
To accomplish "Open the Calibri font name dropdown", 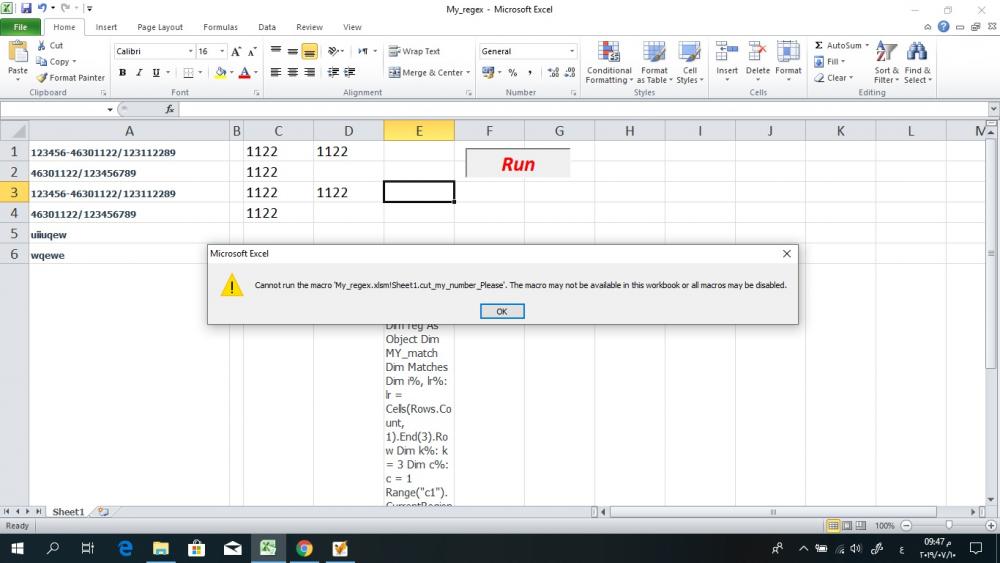I will [x=191, y=51].
